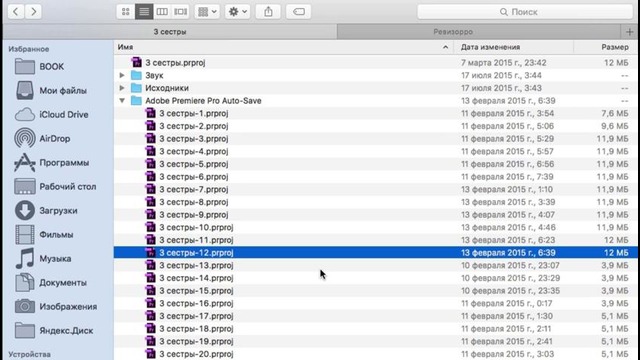
Task: Switch to column view mode
Action: coord(162,11)
